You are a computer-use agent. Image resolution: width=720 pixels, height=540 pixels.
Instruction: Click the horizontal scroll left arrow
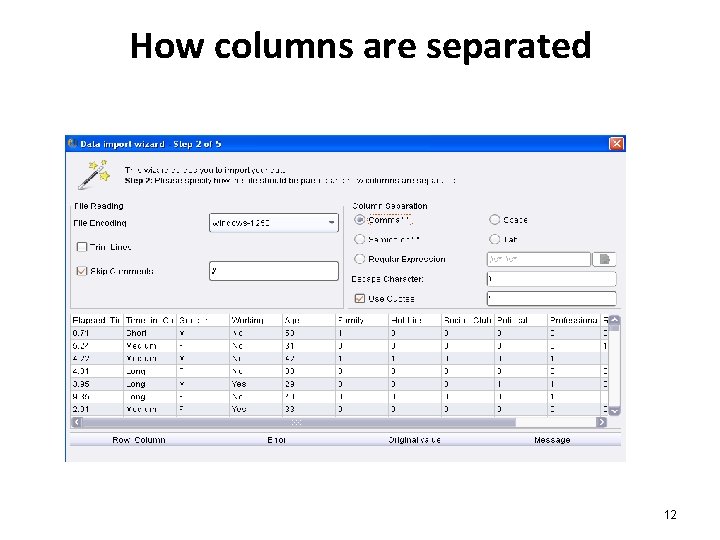pyautogui.click(x=75, y=422)
